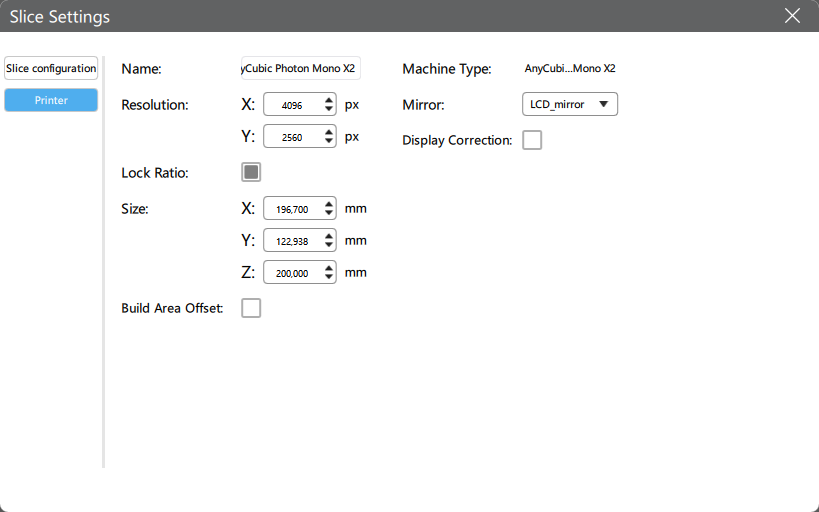This screenshot has width=819, height=512.
Task: Close the Slice Settings dialog
Action: pos(792,16)
